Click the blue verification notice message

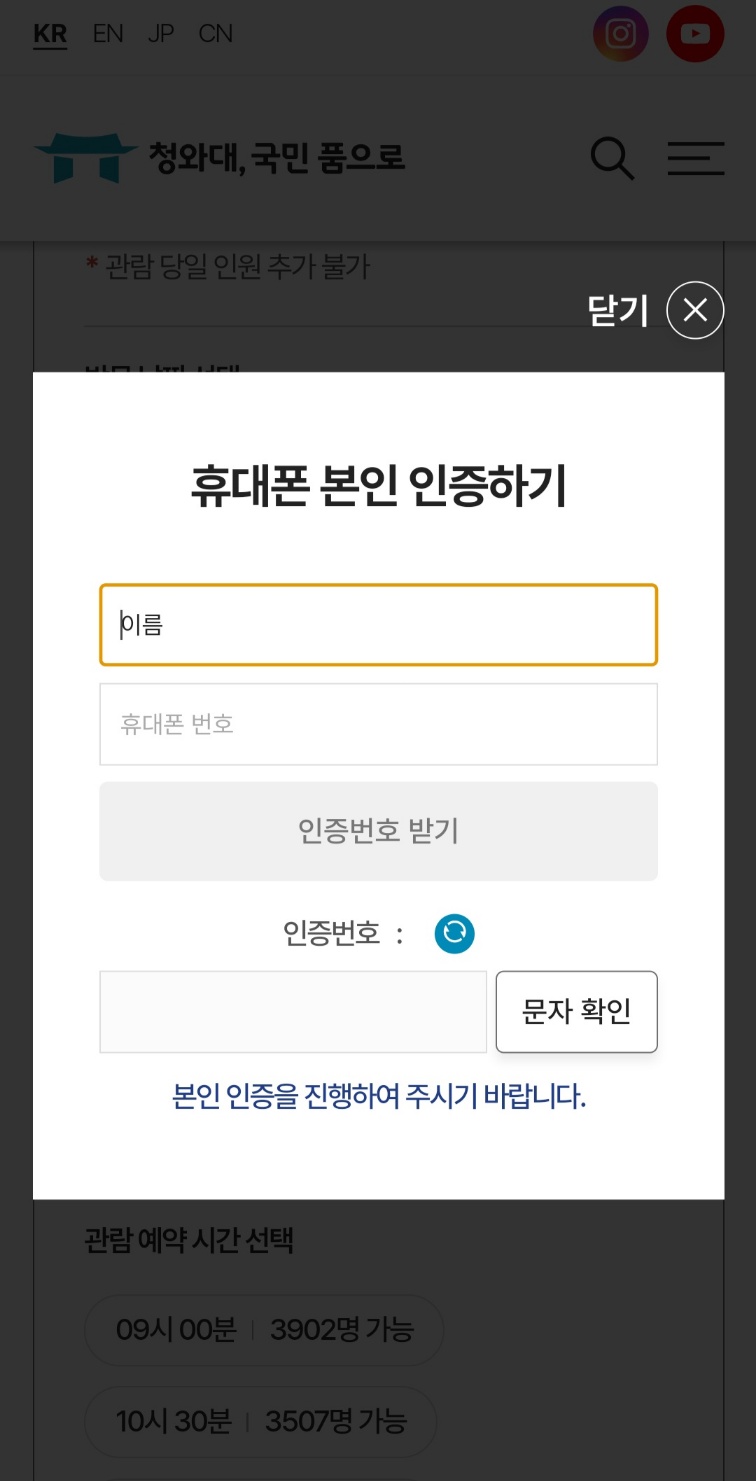pyautogui.click(x=378, y=1097)
